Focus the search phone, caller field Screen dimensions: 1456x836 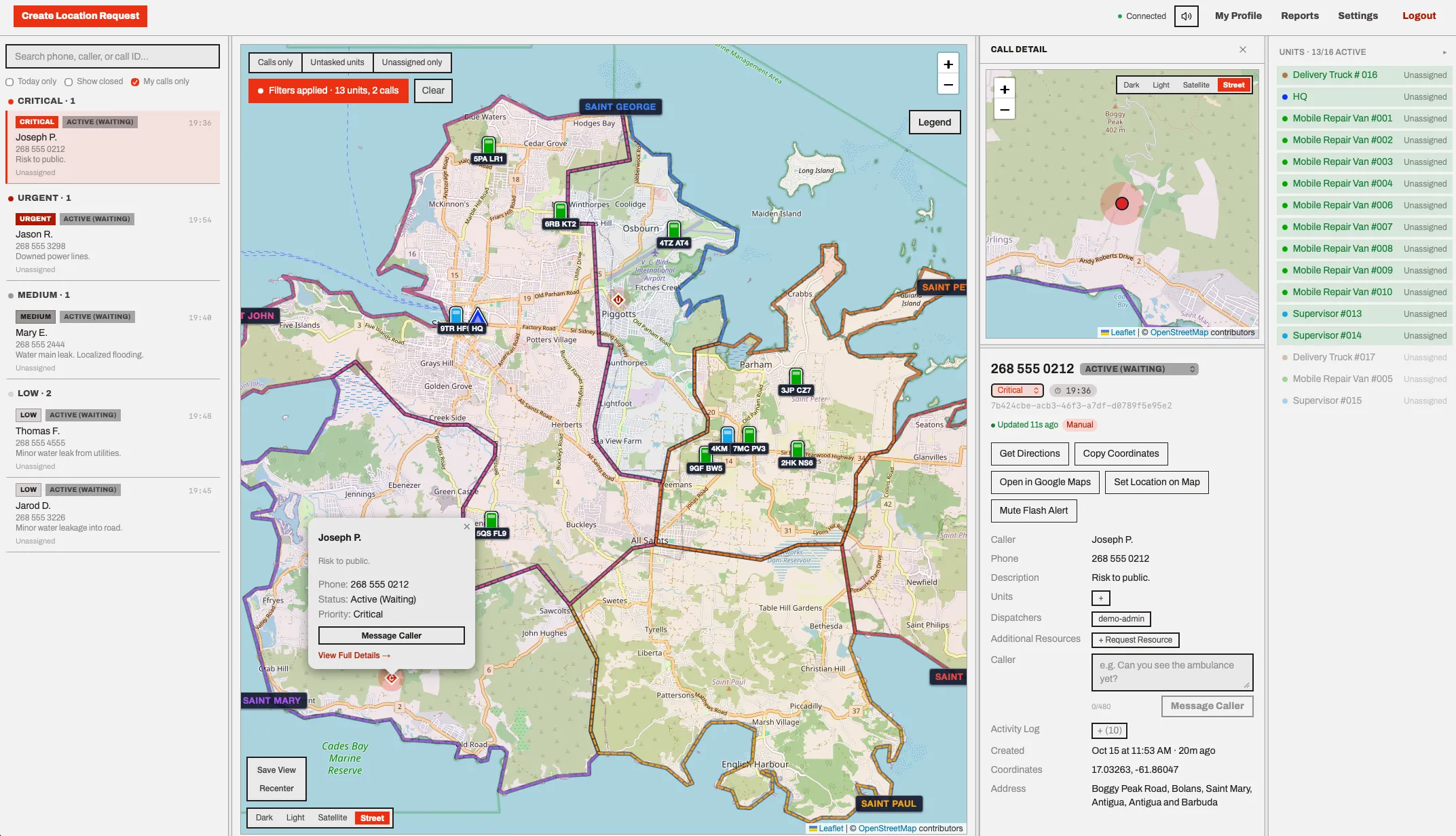113,56
